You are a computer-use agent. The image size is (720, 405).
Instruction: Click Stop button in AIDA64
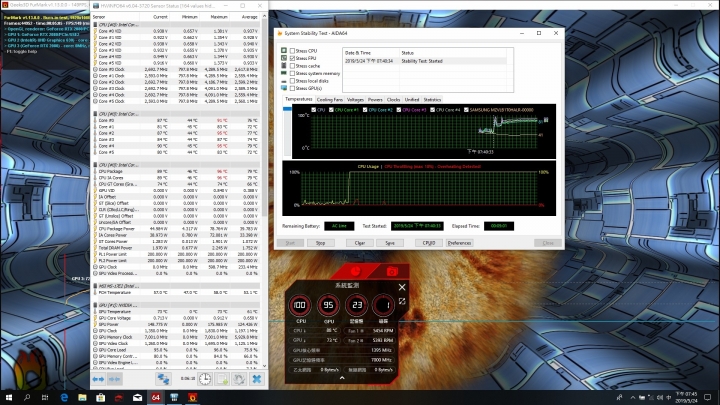(x=321, y=243)
